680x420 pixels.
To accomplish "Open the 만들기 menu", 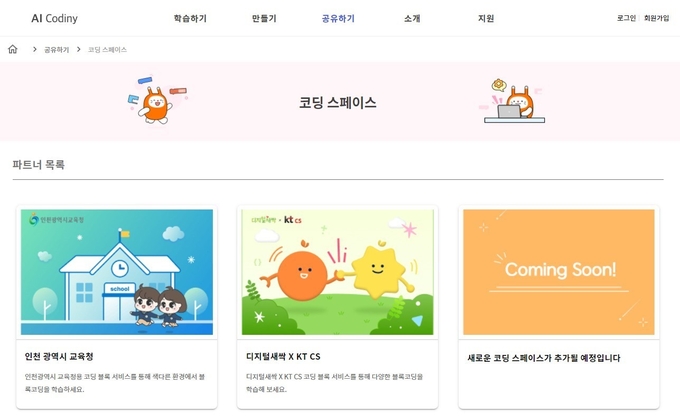I will [x=264, y=18].
